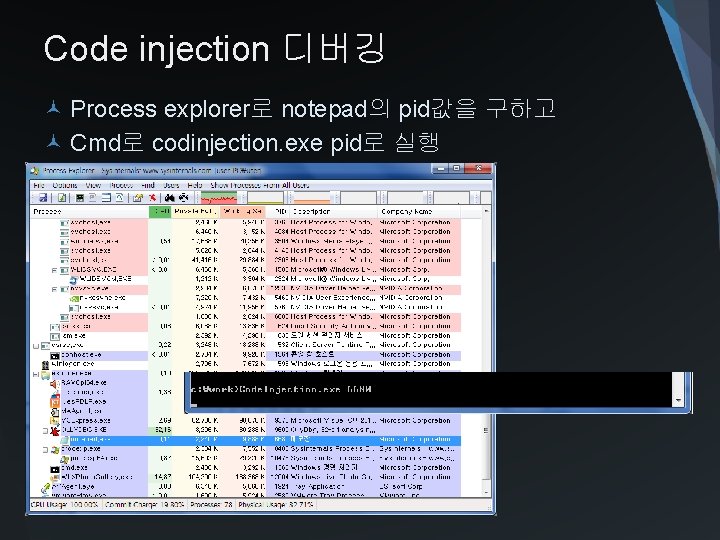Sort by the PID column header
The height and width of the screenshot is (540, 720).
click(278, 212)
